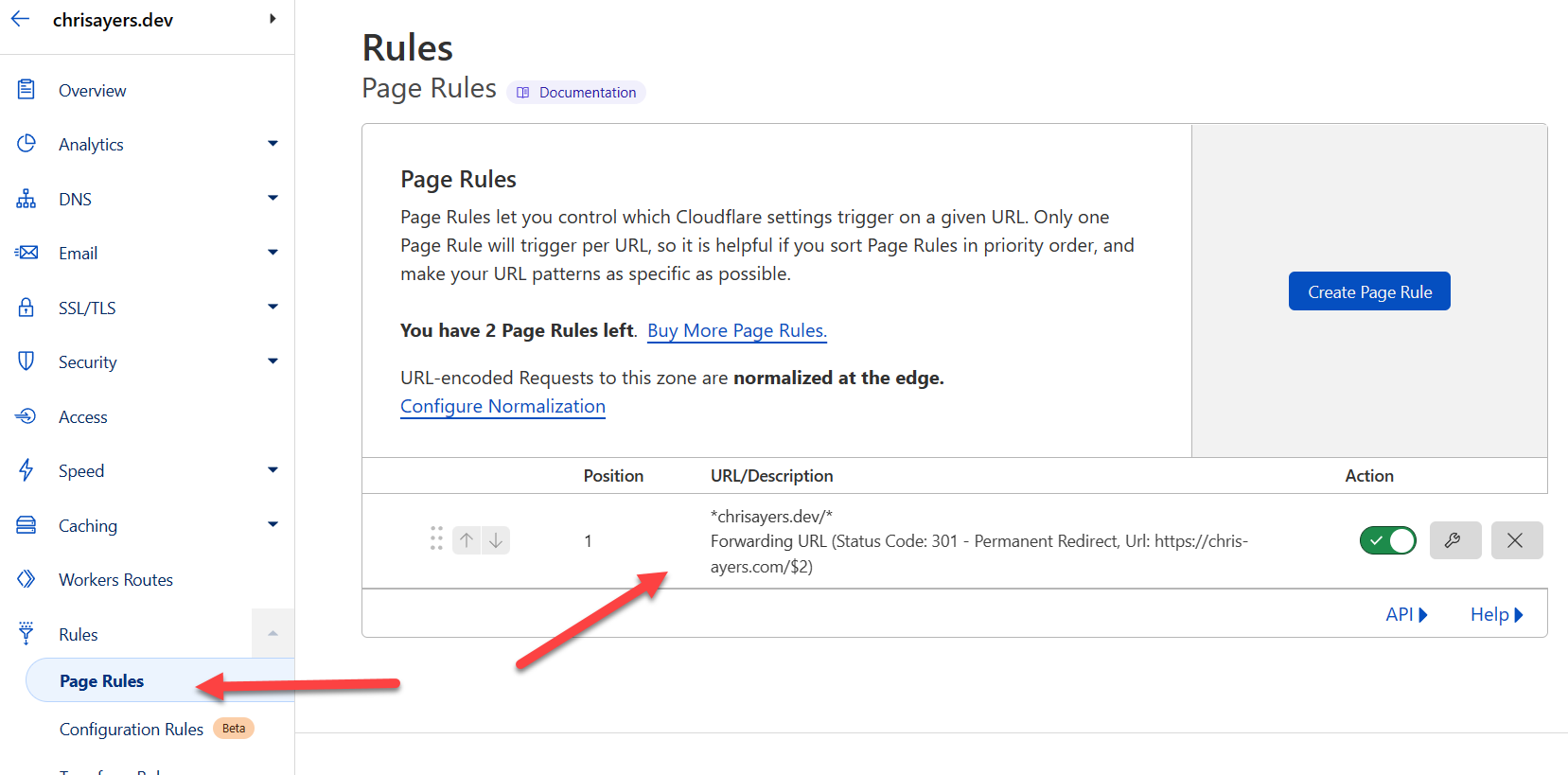Click the Overview clipboard icon
Image resolution: width=1568 pixels, height=775 pixels.
point(26,90)
